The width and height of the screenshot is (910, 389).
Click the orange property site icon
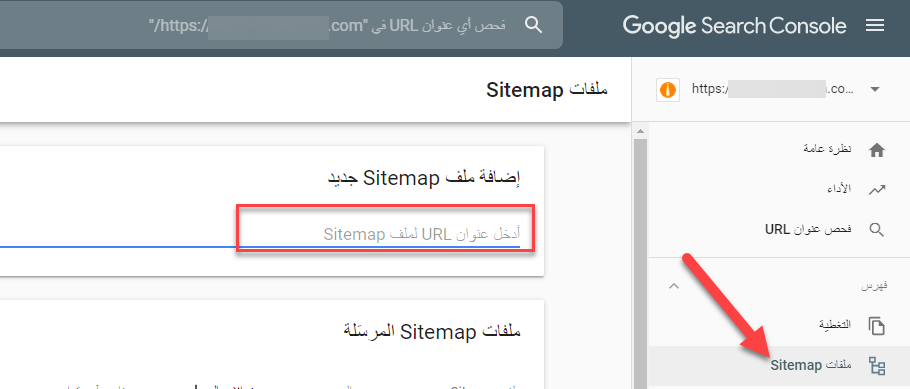click(x=668, y=90)
